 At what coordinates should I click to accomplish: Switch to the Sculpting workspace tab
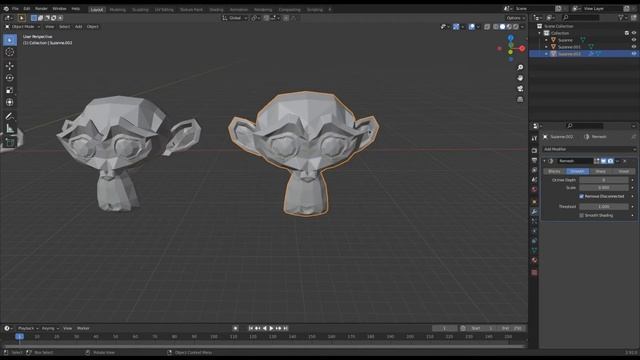140,9
